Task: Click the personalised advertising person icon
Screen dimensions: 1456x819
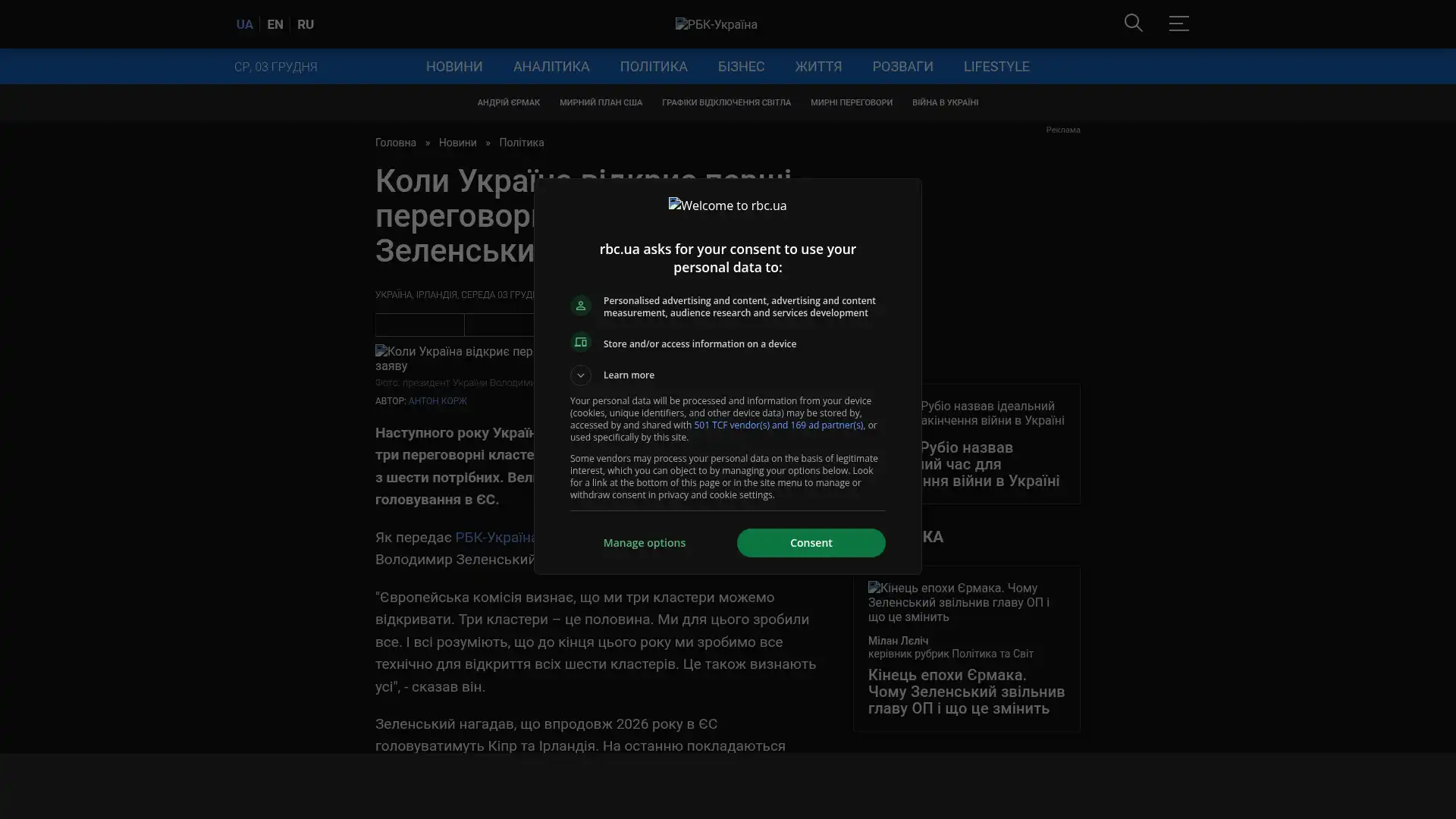Action: pyautogui.click(x=581, y=306)
